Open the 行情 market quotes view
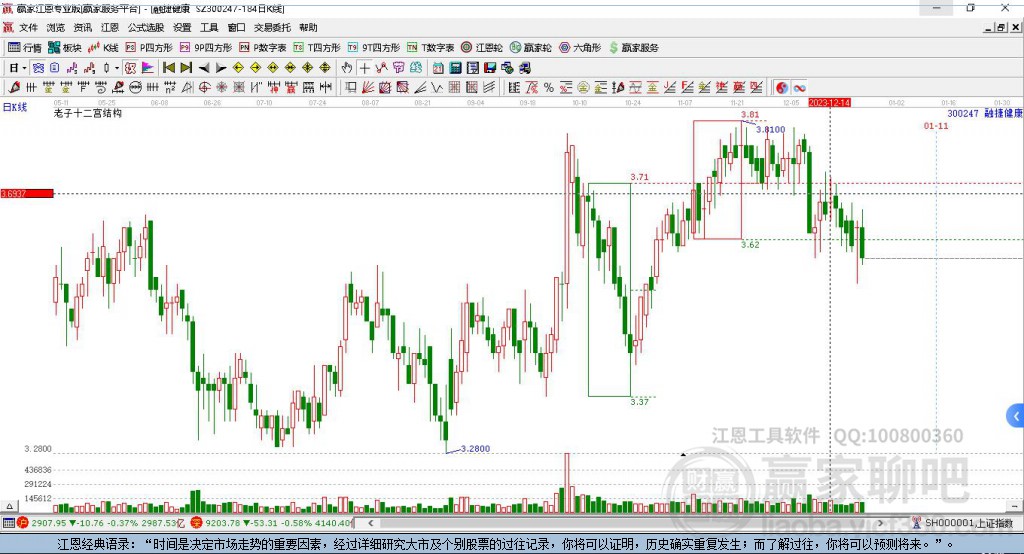Screen dimensions: 1024x554 point(24,48)
